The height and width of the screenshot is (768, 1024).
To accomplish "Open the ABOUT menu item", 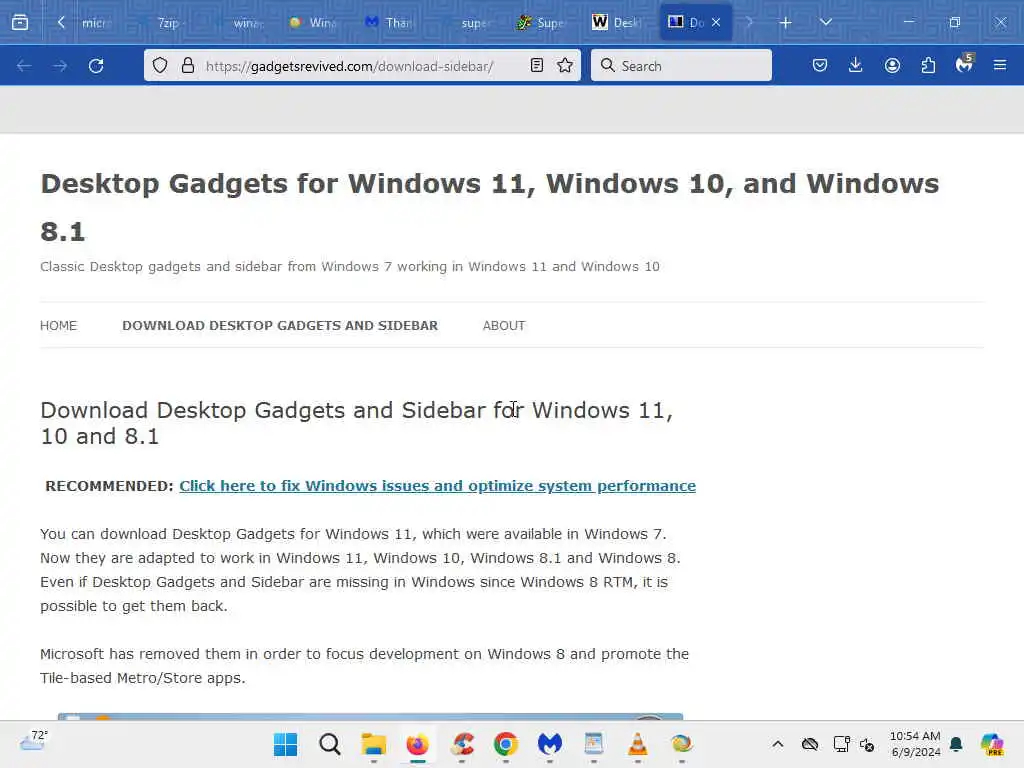I will coord(504,325).
